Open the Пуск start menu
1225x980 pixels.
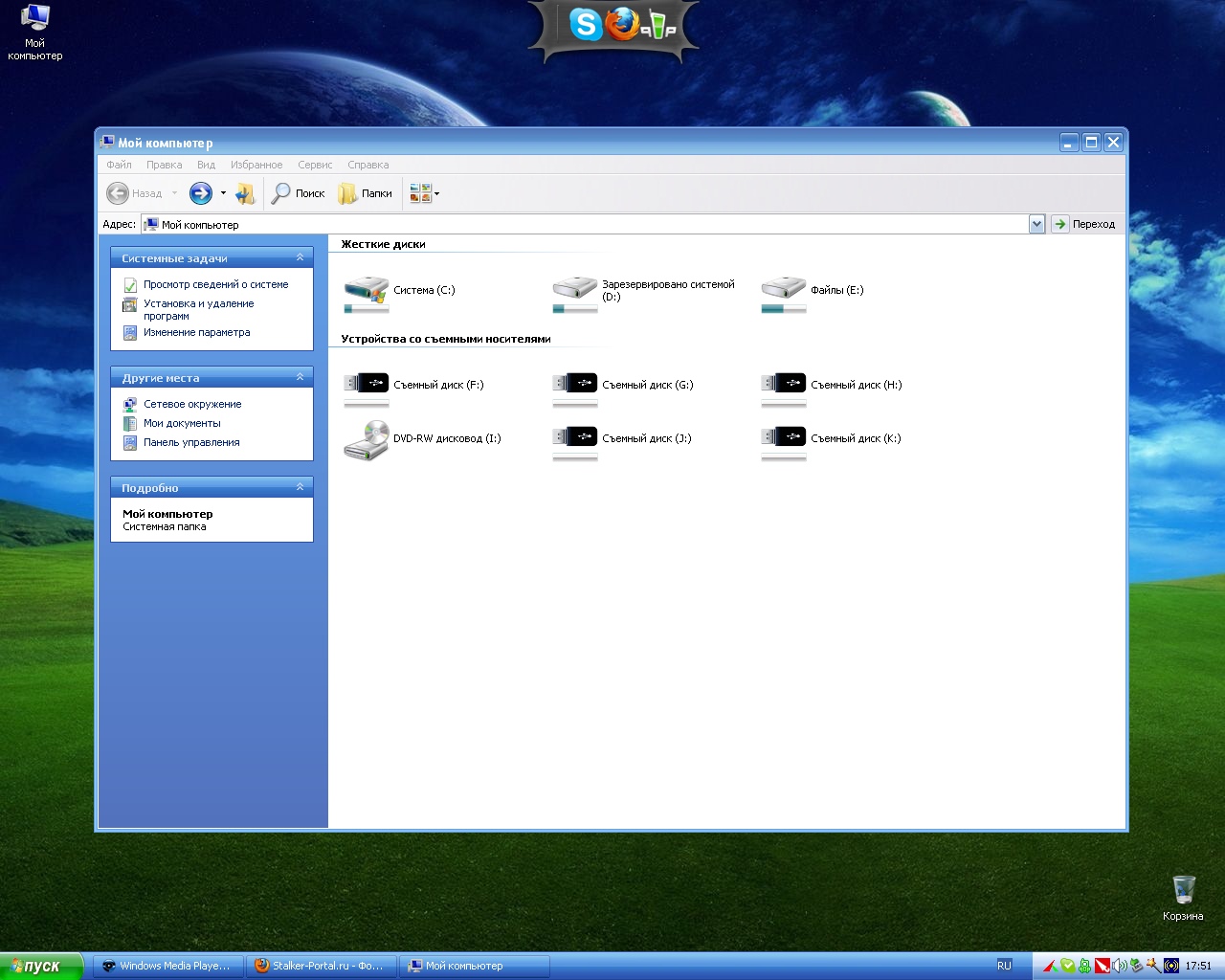click(x=42, y=966)
